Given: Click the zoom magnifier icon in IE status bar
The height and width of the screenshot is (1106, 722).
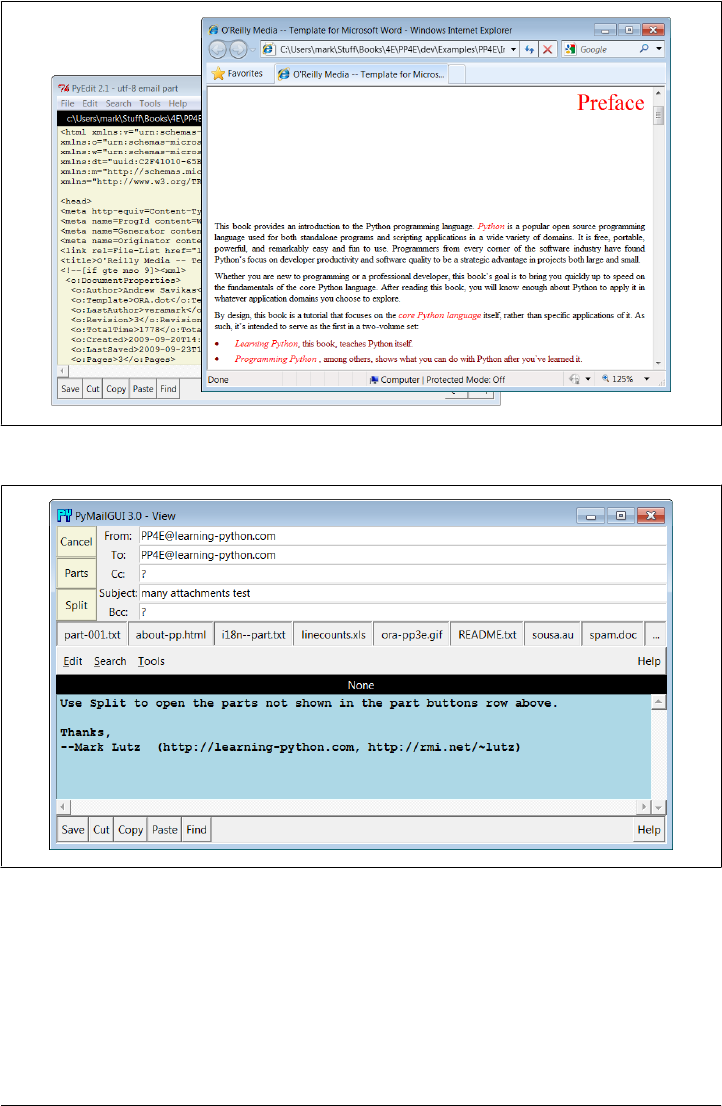Looking at the screenshot, I should point(605,379).
